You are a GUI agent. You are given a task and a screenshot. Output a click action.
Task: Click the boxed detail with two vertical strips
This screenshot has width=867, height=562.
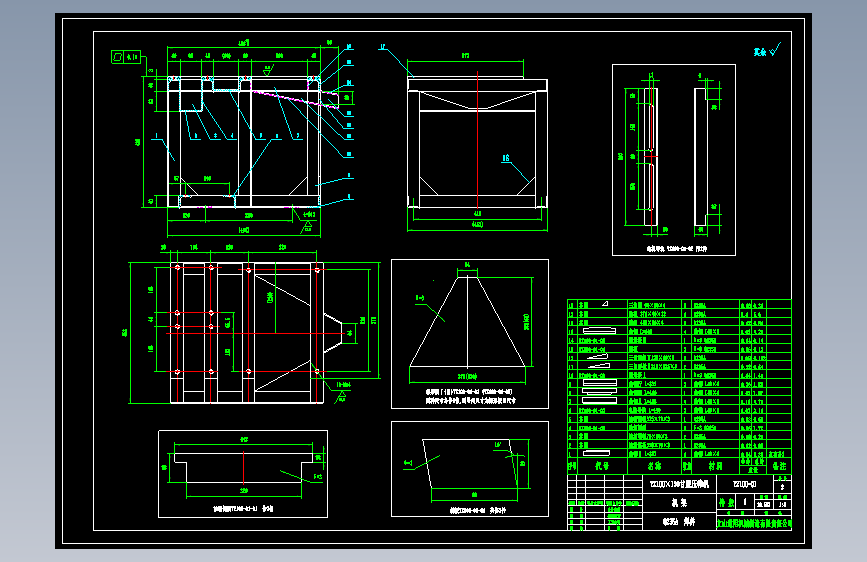coord(673,160)
